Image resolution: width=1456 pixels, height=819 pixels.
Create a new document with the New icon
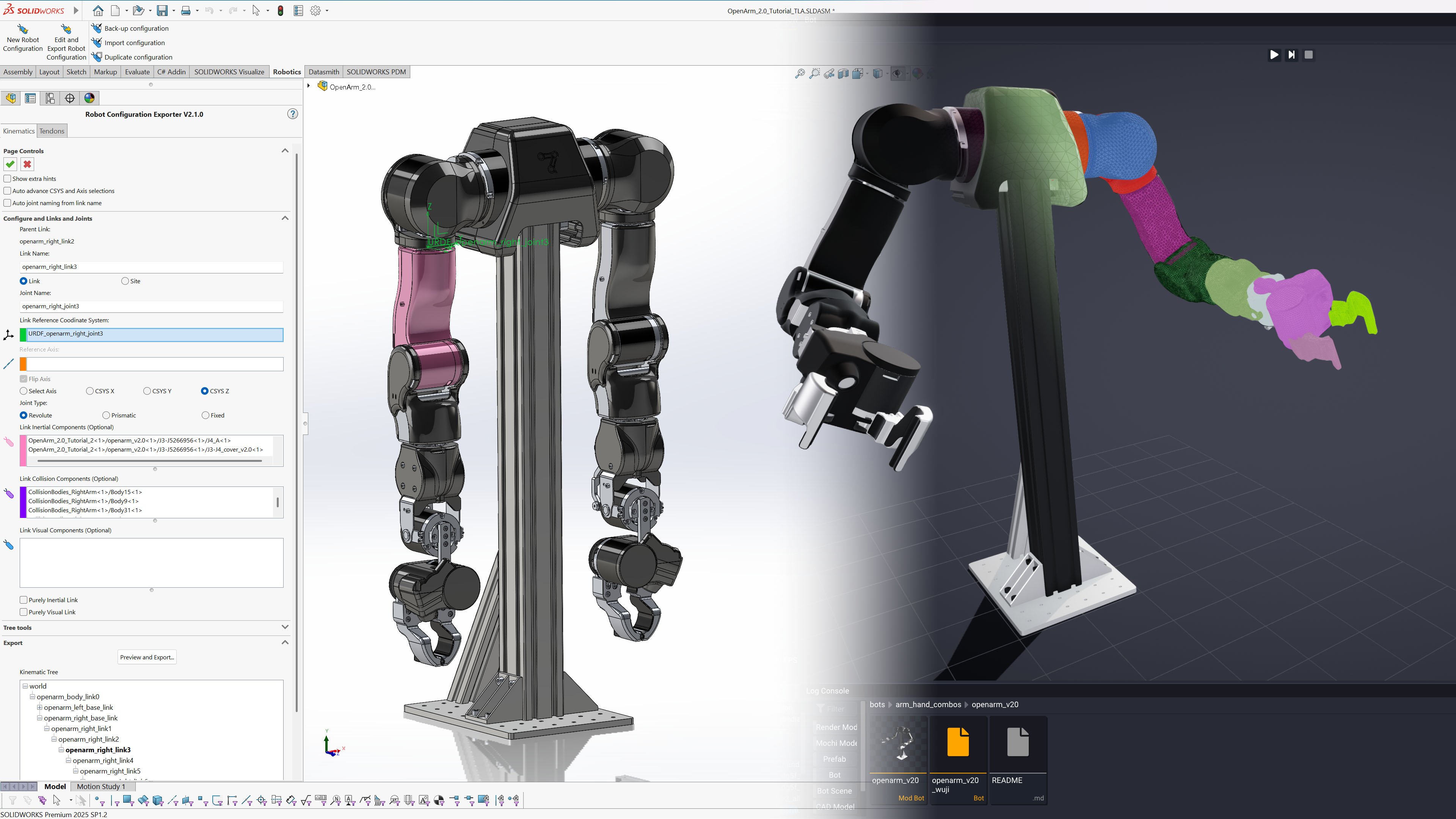[x=115, y=10]
